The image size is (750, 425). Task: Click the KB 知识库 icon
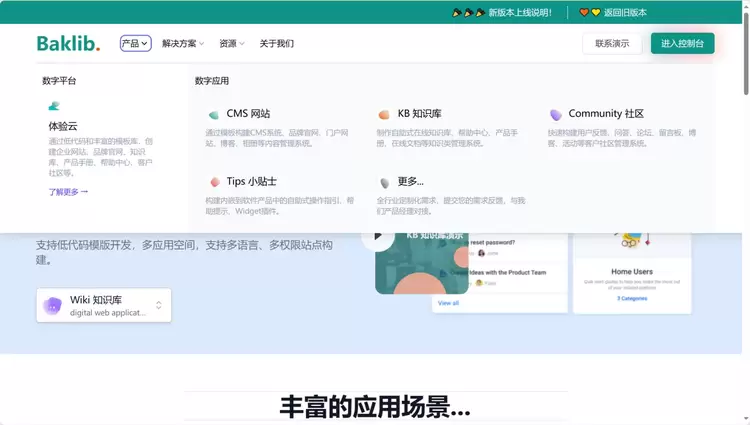pos(384,115)
